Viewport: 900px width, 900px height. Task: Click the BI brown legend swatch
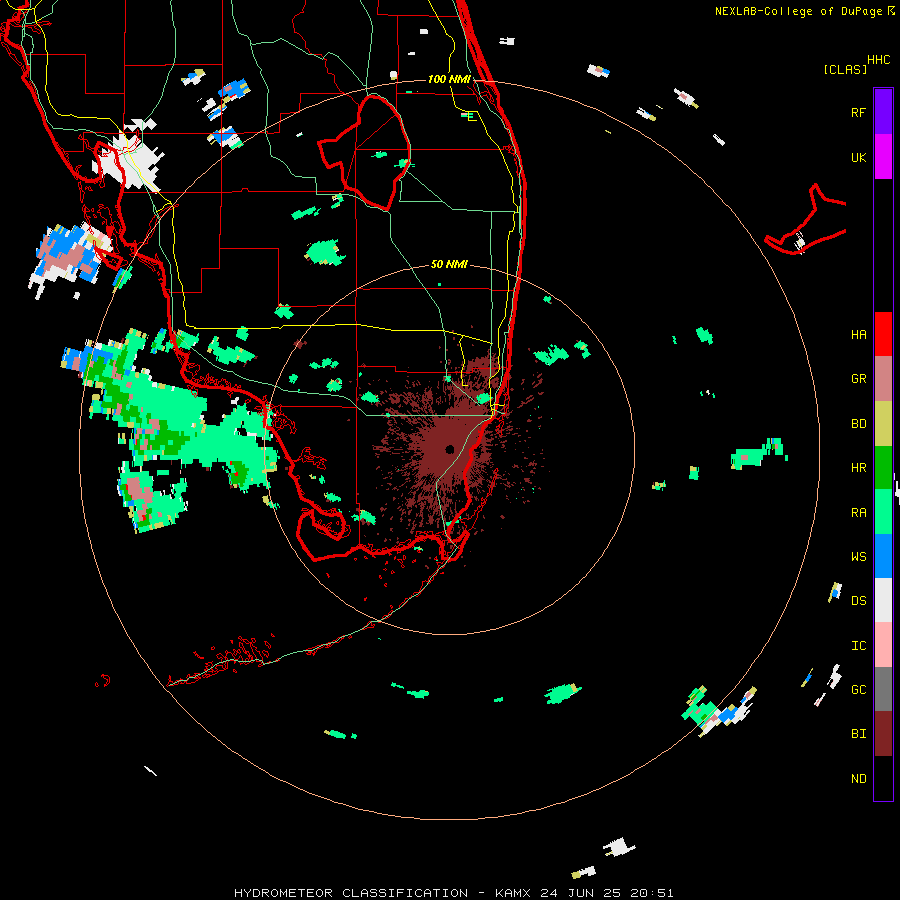pos(883,734)
